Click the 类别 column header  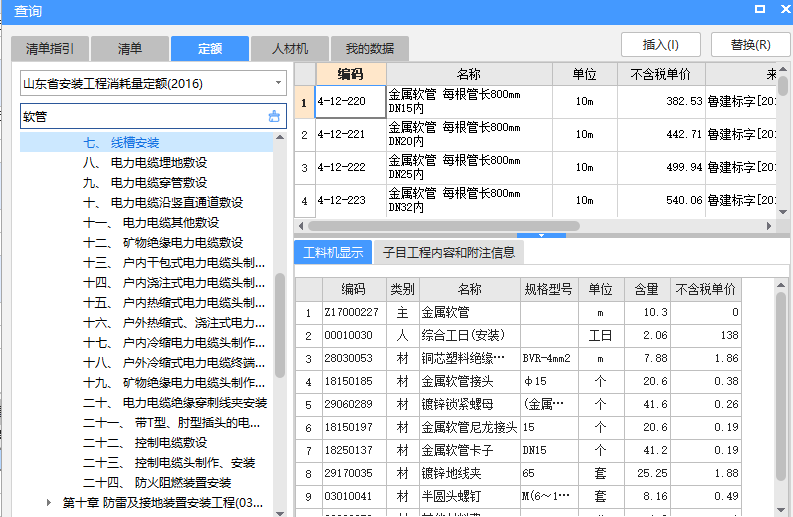(x=403, y=289)
